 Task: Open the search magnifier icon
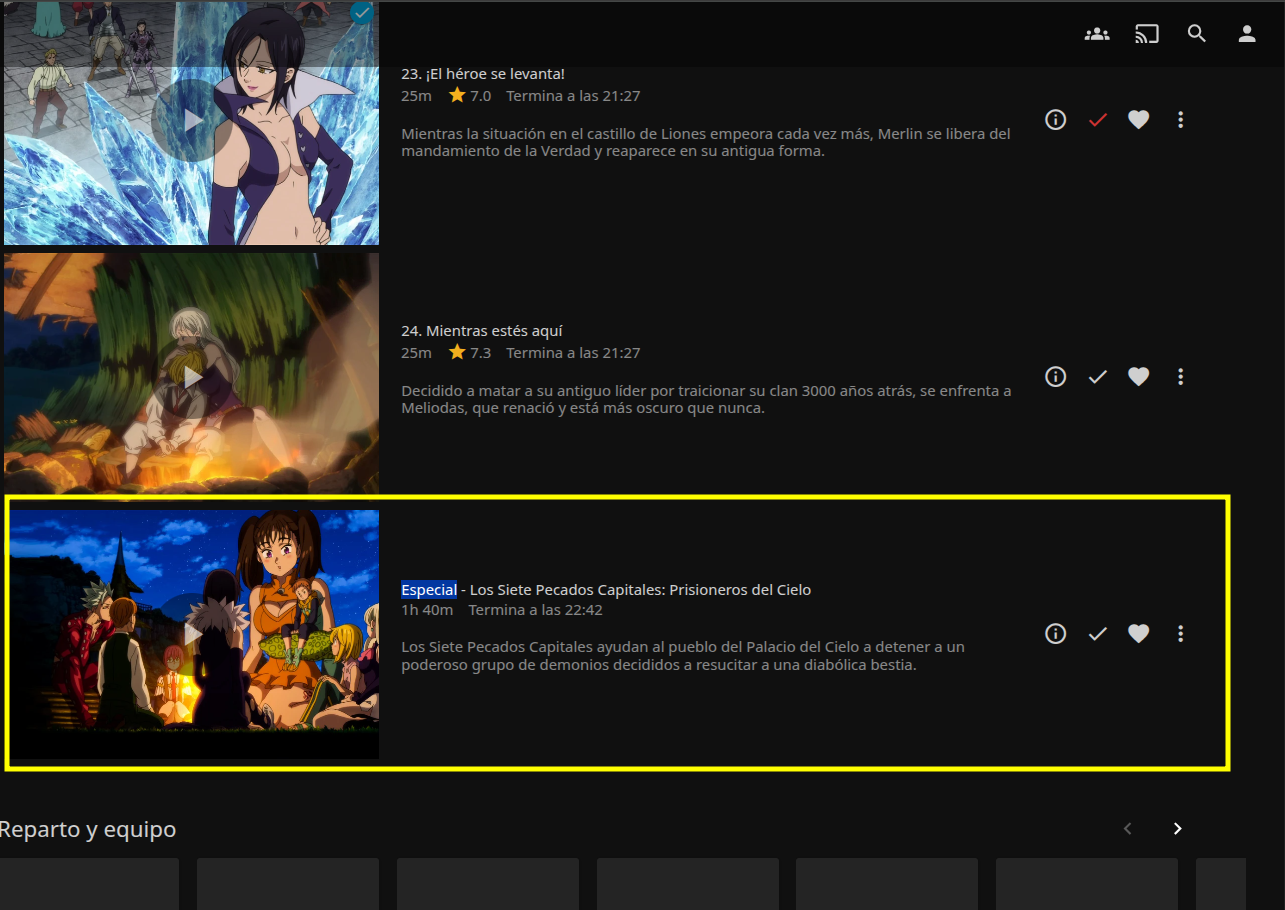1197,34
